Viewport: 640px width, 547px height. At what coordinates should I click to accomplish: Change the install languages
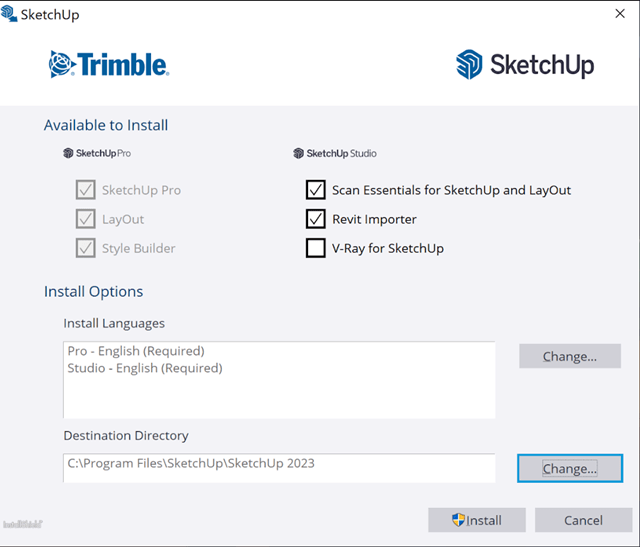coord(569,356)
